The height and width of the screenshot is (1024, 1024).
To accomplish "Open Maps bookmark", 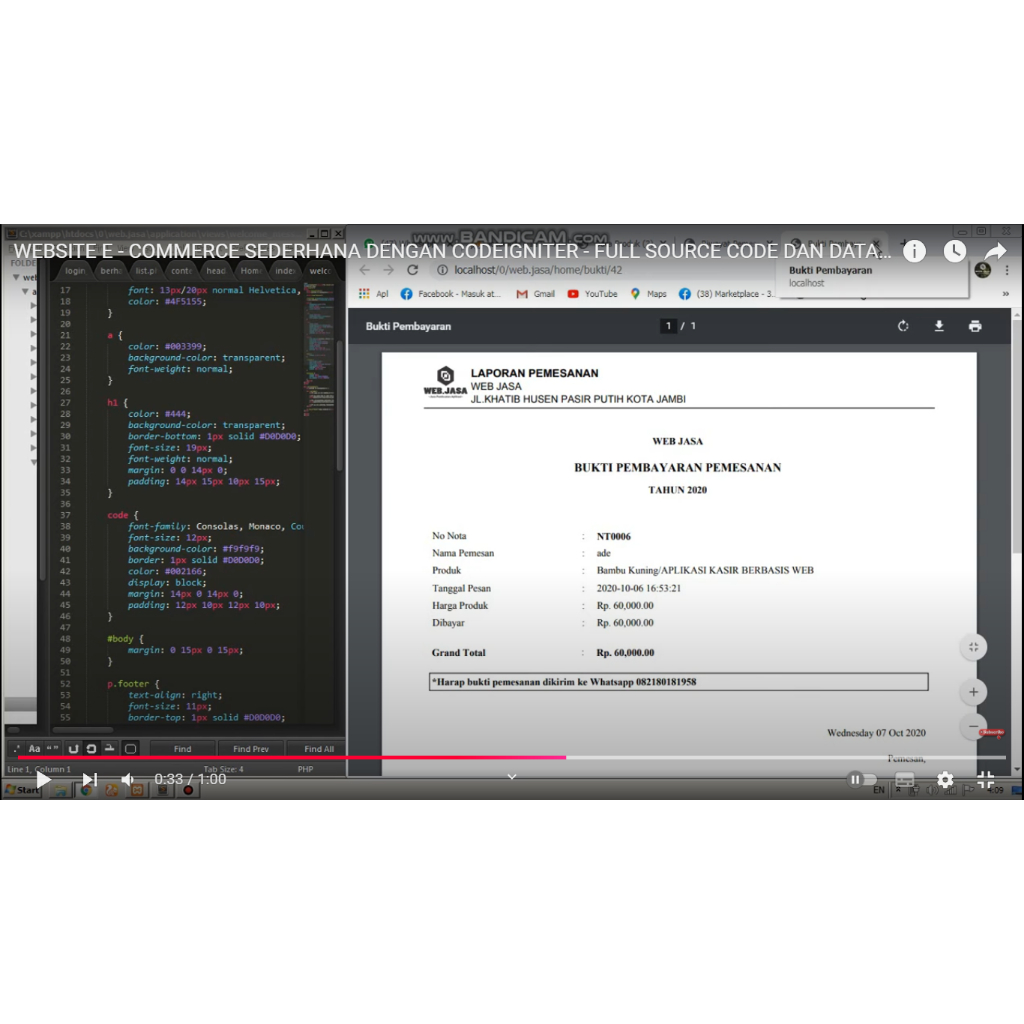I will coord(648,294).
